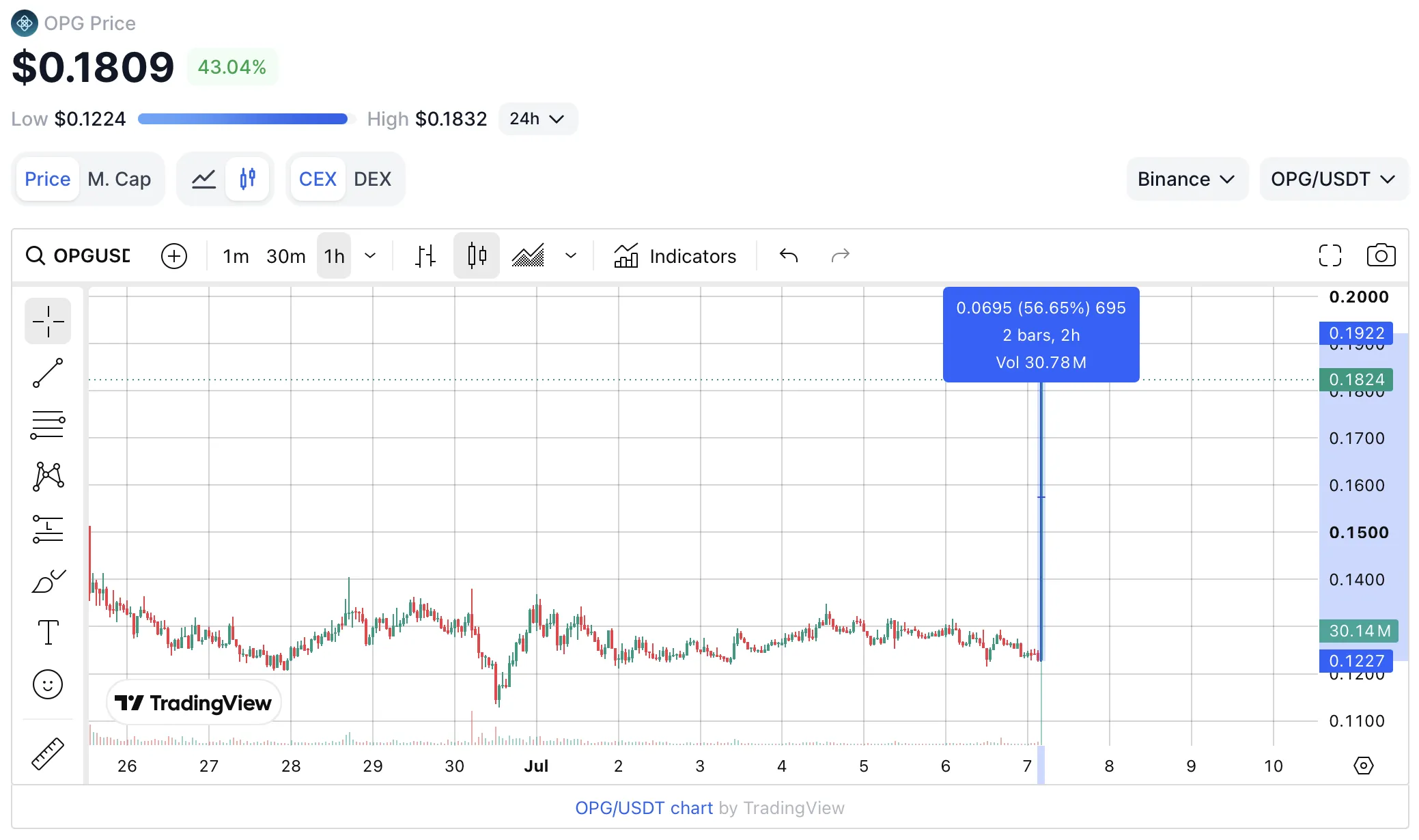Open the emoji icons tool
This screenshot has width=1419, height=840.
tap(48, 684)
